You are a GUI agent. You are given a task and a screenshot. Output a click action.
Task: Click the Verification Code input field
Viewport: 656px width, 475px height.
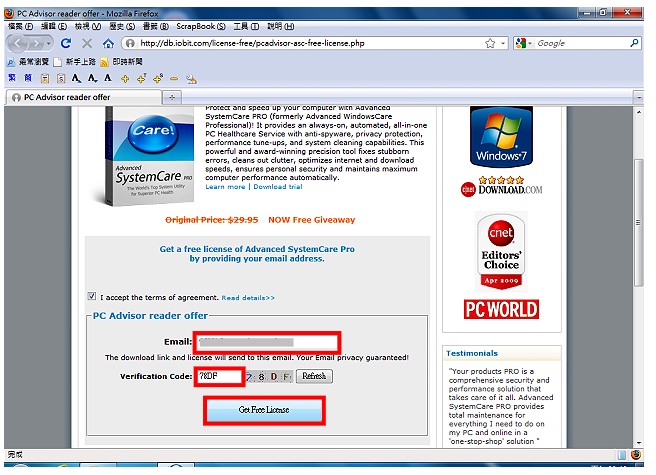[220, 376]
